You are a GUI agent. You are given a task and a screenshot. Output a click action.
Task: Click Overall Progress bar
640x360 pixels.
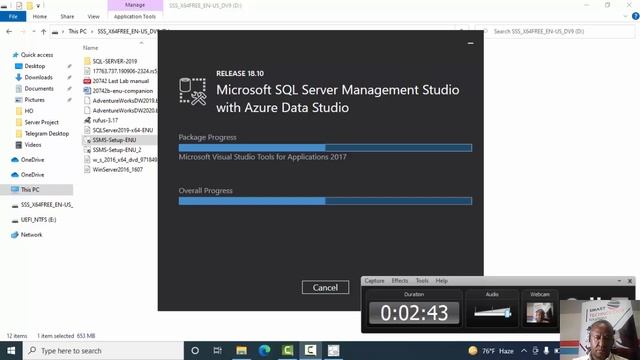325,201
